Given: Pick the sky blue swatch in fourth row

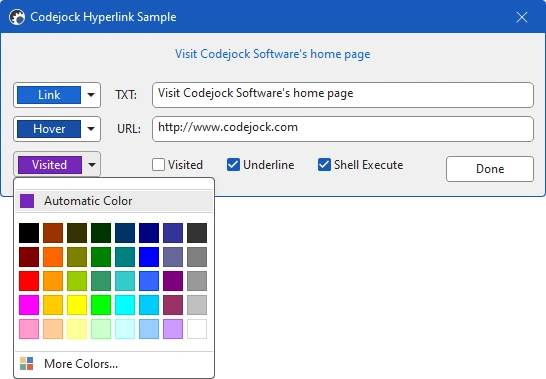Looking at the screenshot, I should 149,305.
